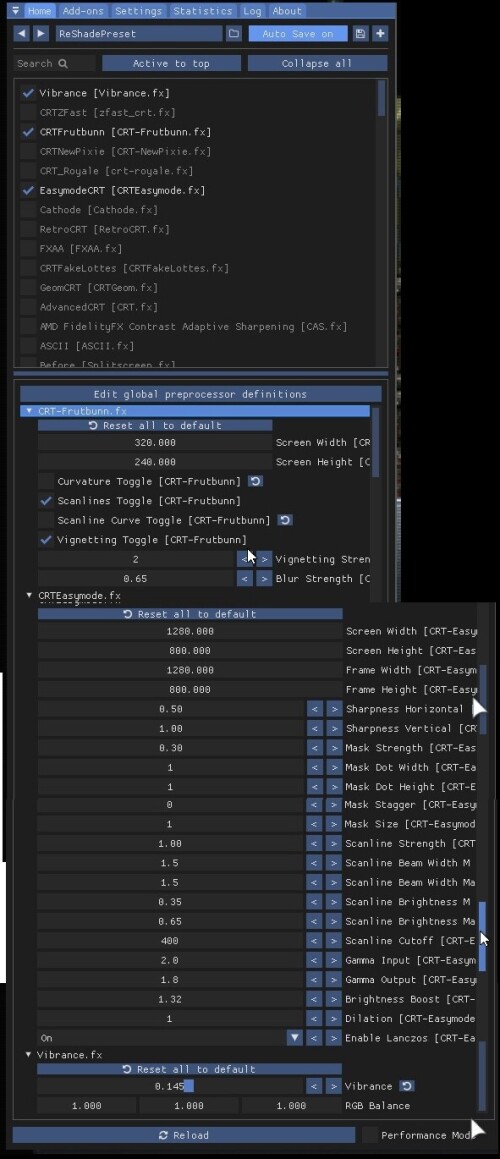Click the save preset floppy disk icon

tap(360, 33)
